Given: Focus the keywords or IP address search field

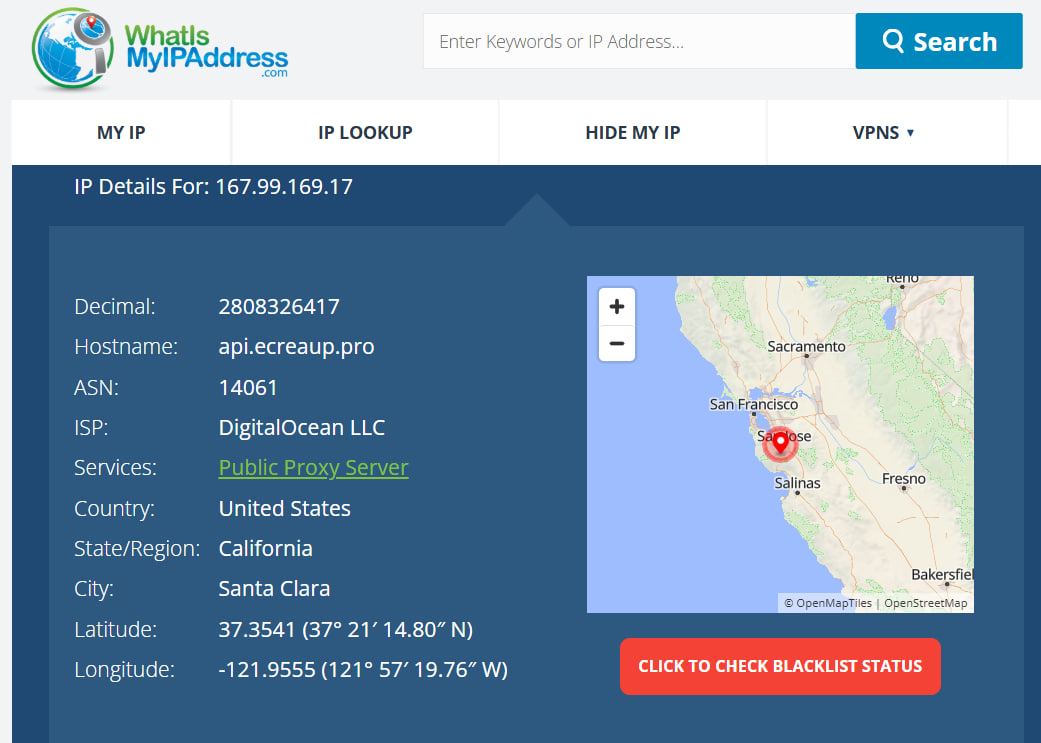Looking at the screenshot, I should [638, 42].
